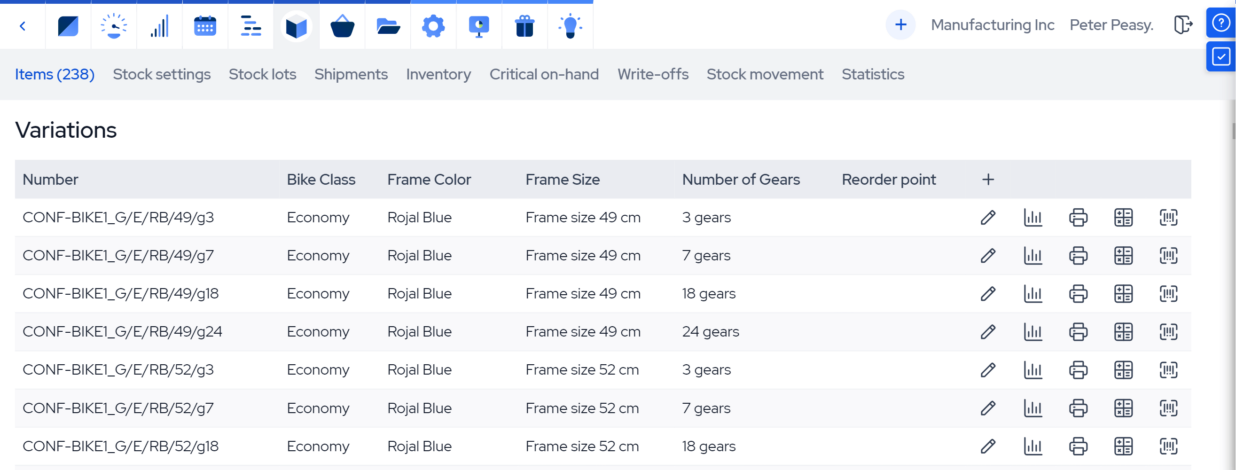This screenshot has height=470, width=1236.
Task: Click the gift box icon
Action: click(x=525, y=26)
